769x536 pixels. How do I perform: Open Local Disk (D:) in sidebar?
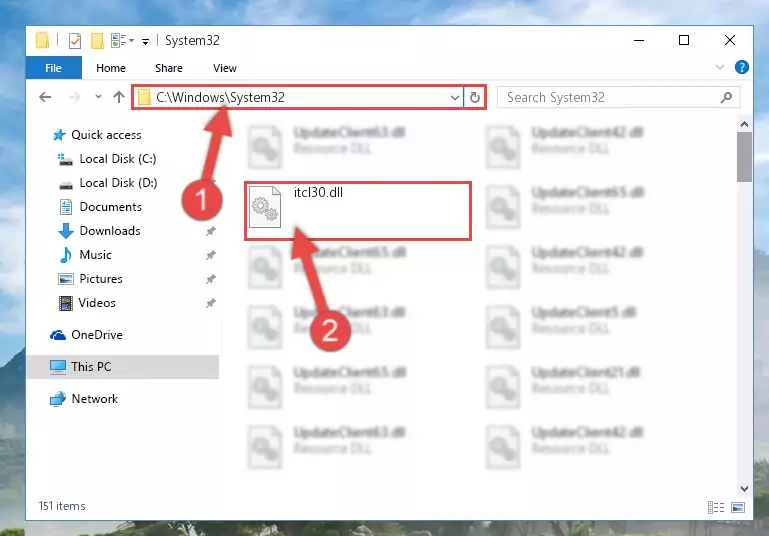point(118,183)
